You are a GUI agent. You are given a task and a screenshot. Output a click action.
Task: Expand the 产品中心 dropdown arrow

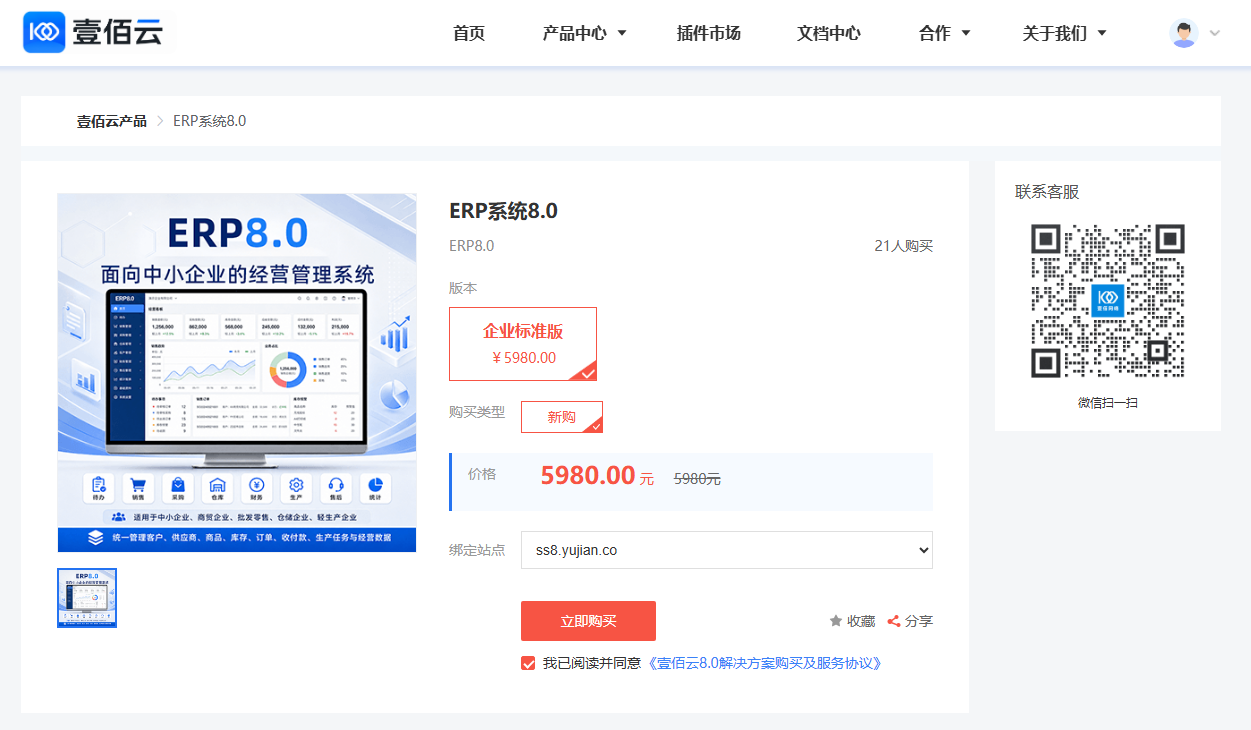click(x=622, y=33)
